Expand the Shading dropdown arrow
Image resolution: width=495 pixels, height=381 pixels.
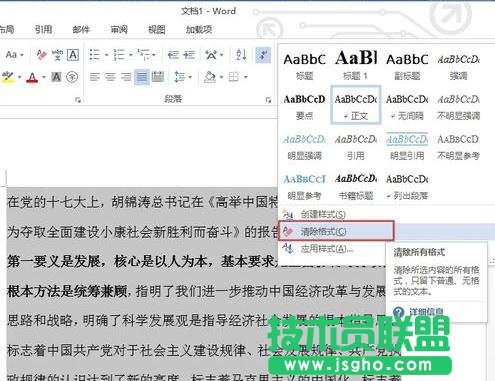pos(221,77)
